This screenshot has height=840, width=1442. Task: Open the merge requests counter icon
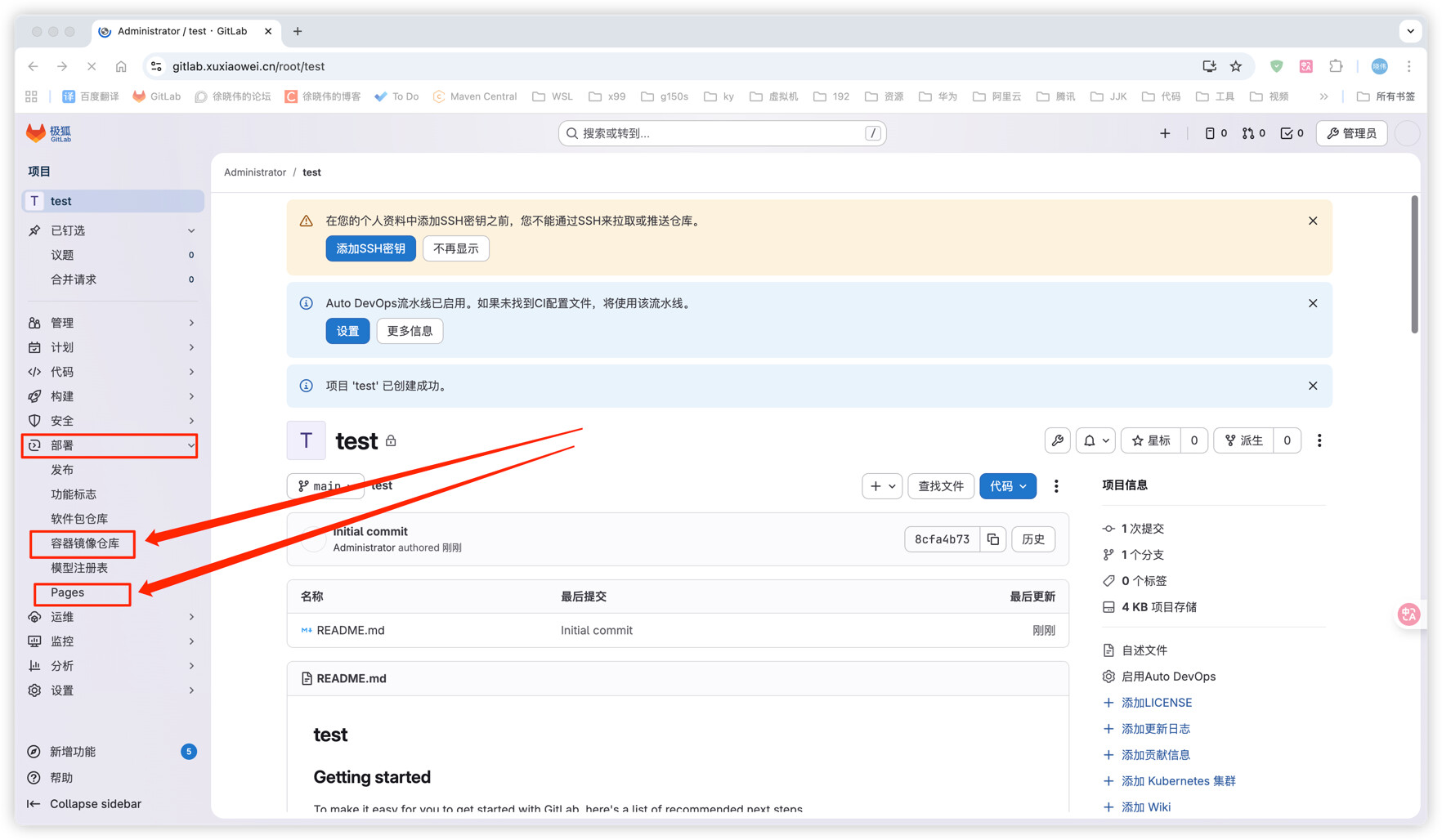(1253, 133)
